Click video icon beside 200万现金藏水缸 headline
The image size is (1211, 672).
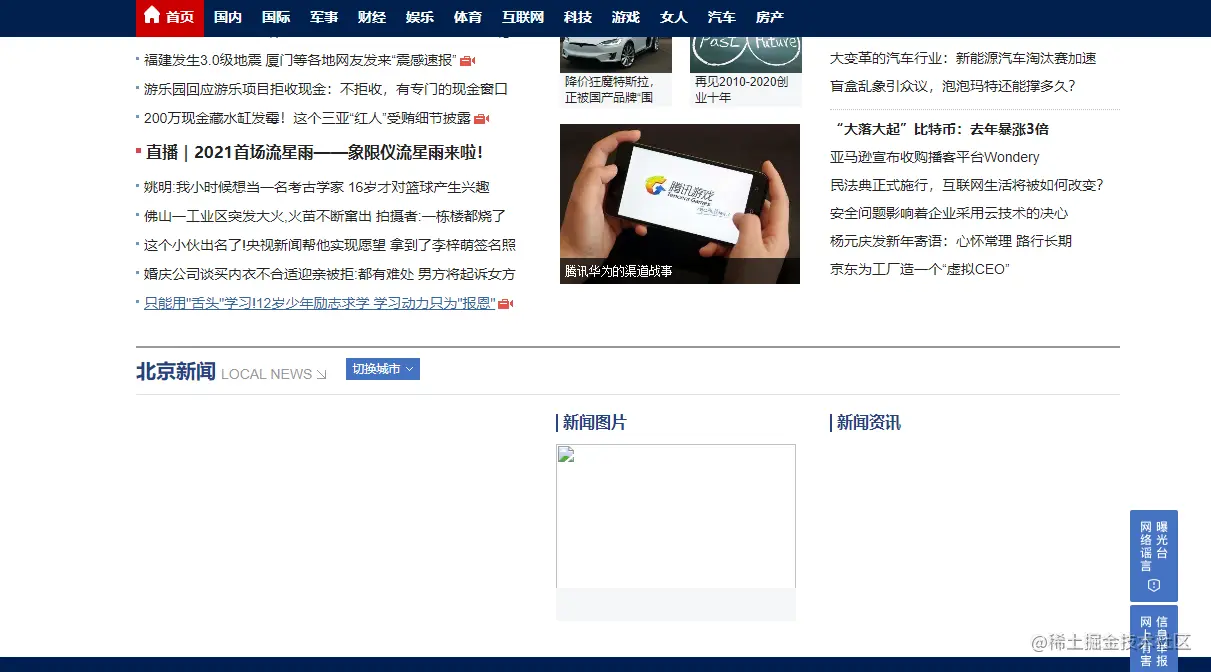point(481,119)
